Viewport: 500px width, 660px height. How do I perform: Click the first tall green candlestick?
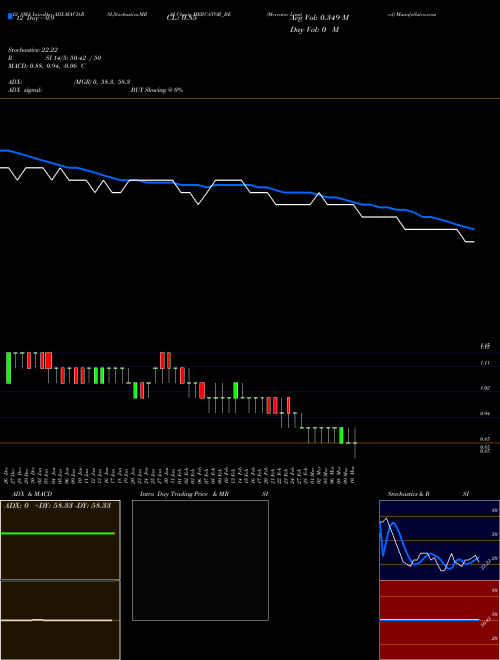(8, 368)
